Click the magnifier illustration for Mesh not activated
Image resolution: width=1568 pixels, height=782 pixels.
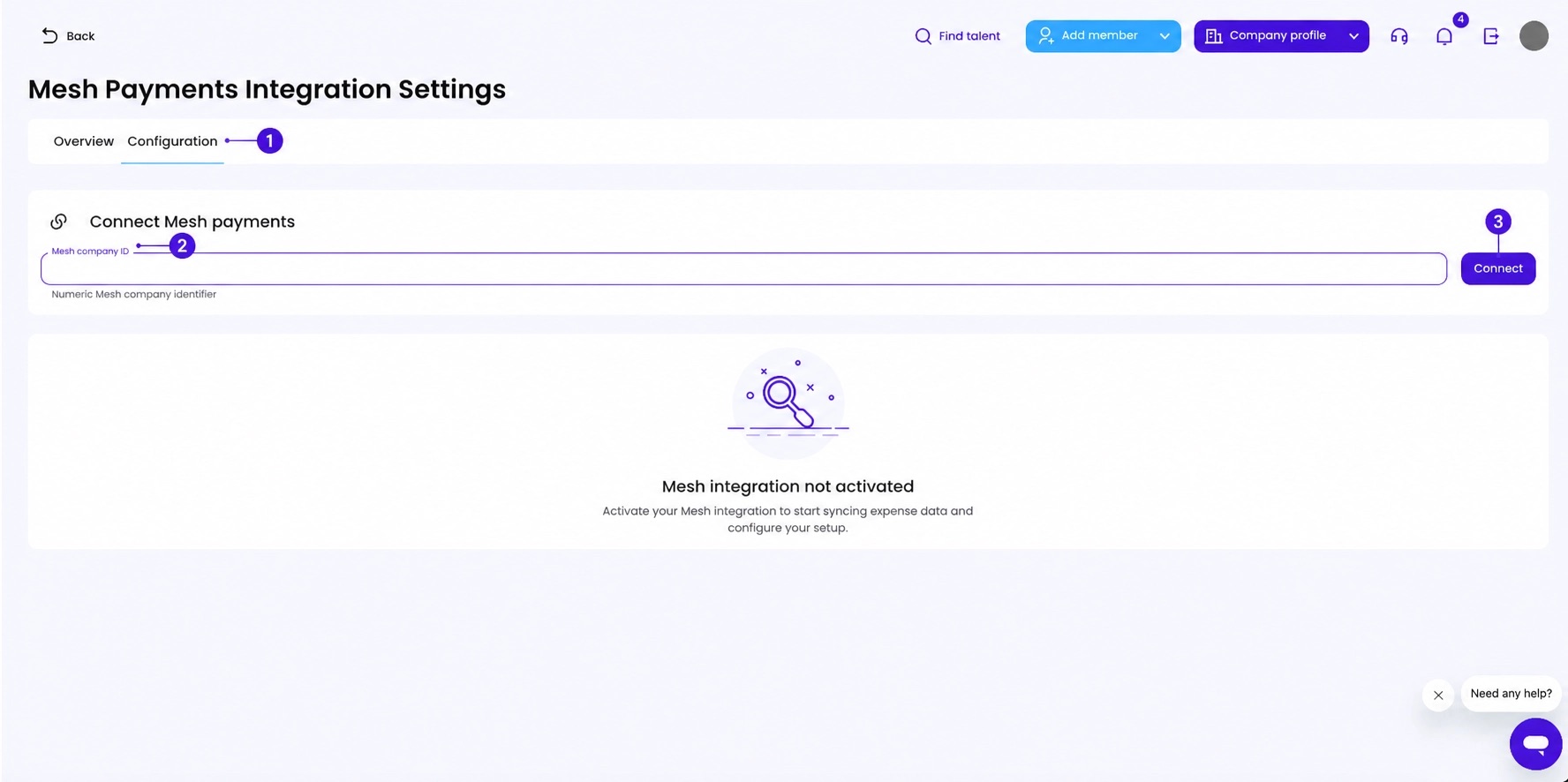tap(788, 403)
